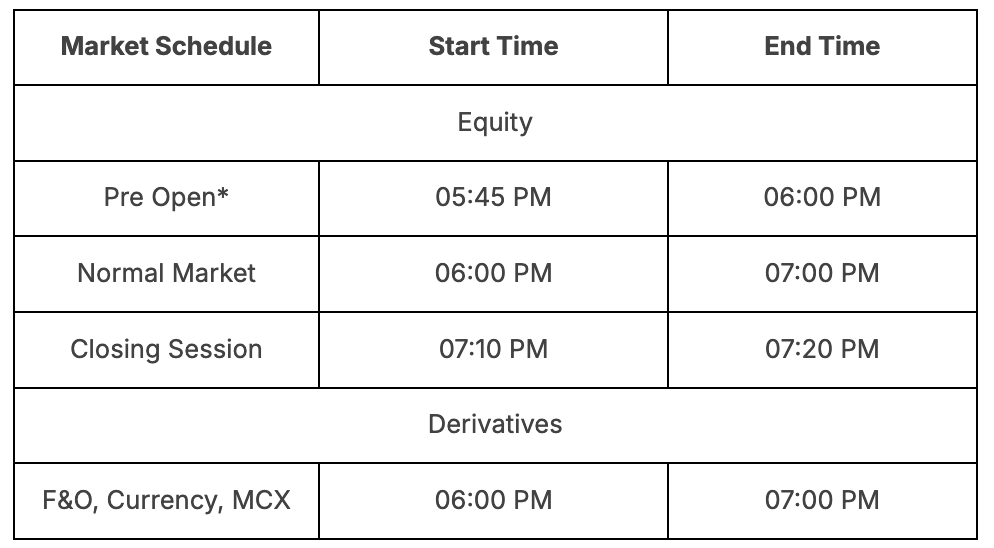Click the word MCX in last row
This screenshot has height=548, width=994.
coord(260,500)
